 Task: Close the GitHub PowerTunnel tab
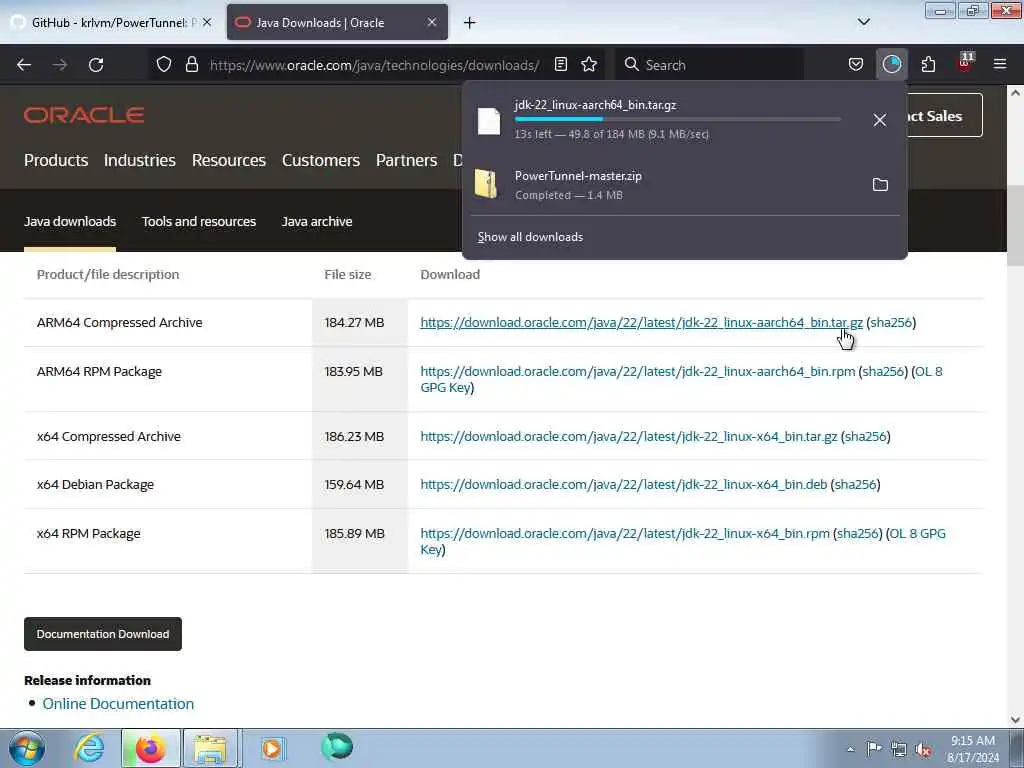point(207,22)
